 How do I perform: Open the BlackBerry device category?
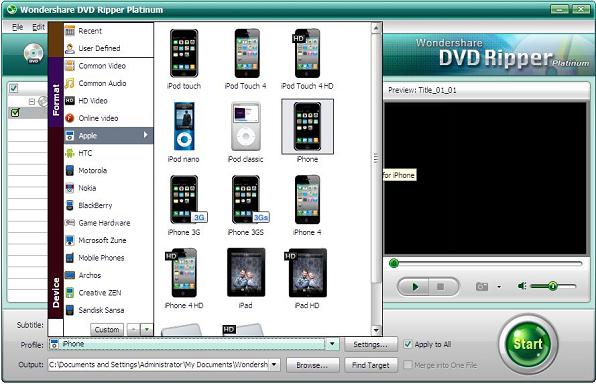[x=108, y=205]
